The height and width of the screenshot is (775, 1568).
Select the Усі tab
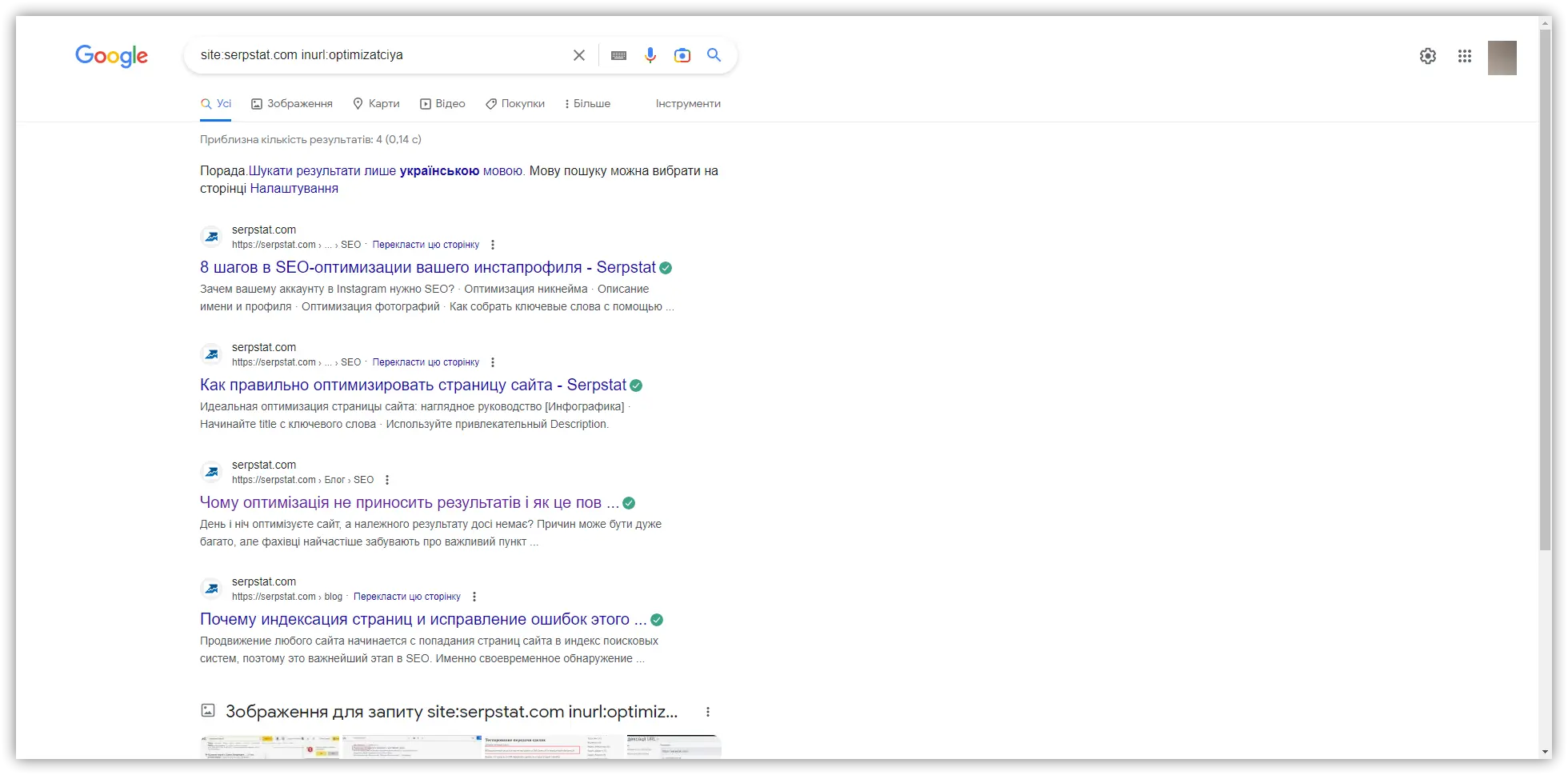pos(216,104)
